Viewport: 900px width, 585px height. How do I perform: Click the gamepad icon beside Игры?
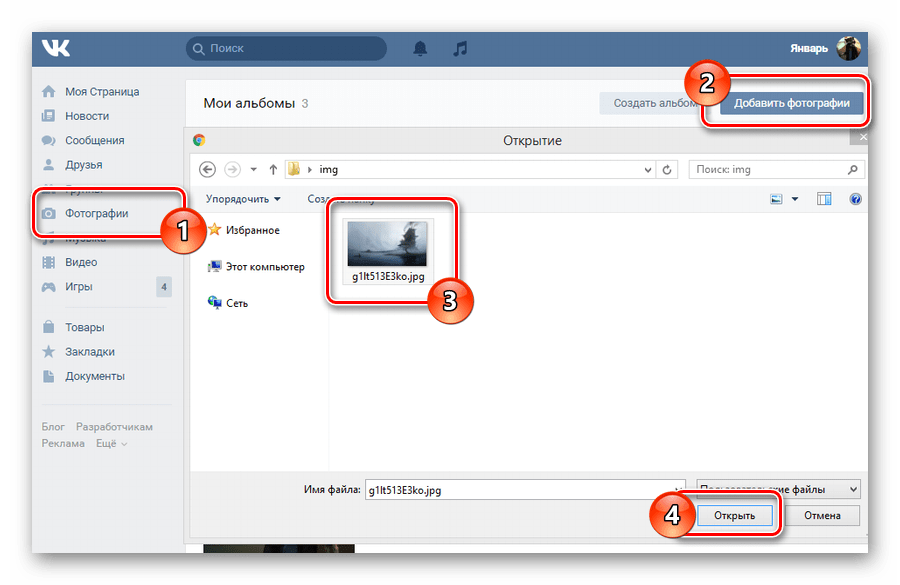click(49, 286)
